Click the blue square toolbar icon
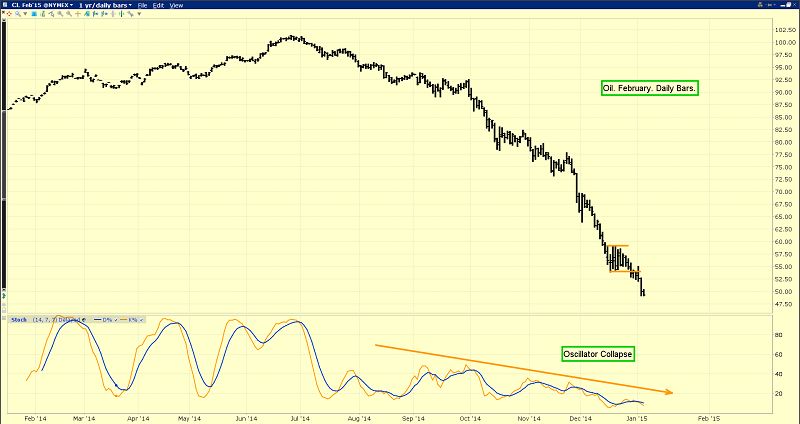Screen dimensions: 800x424 [x=34, y=14]
